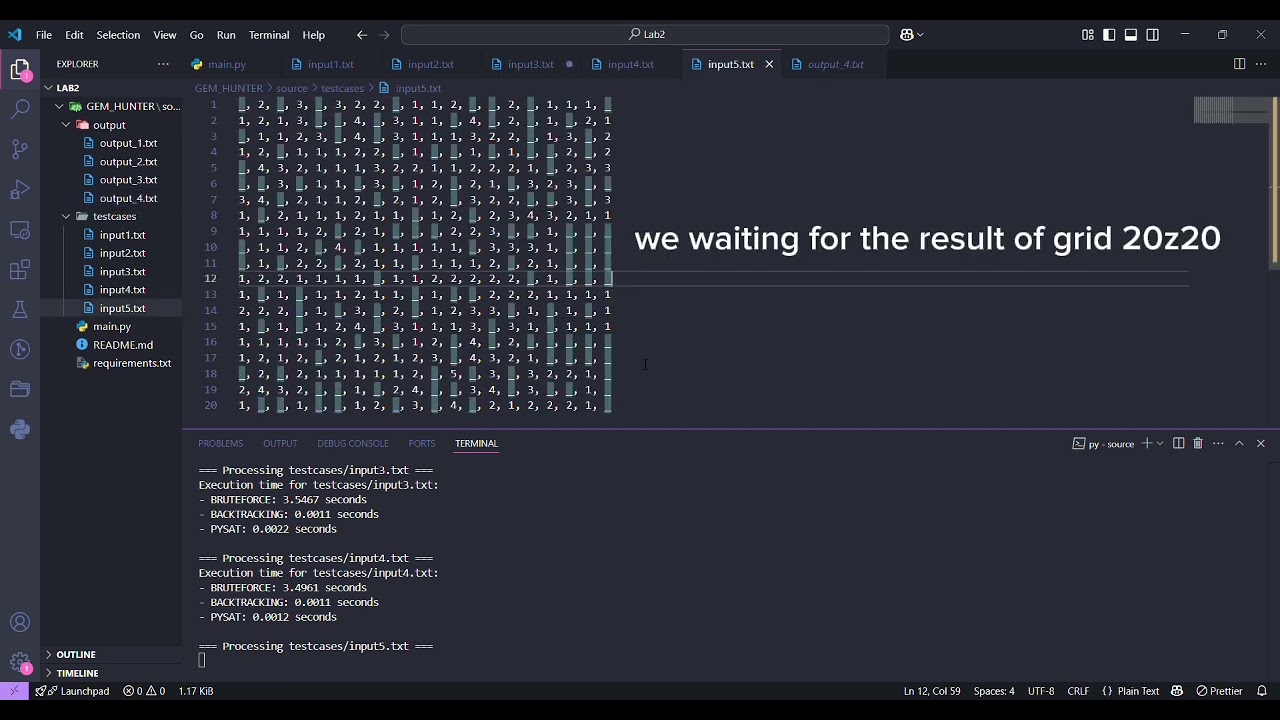Open the terminal panel More Actions ellipsis
This screenshot has height=720, width=1280.
pyautogui.click(x=1218, y=443)
